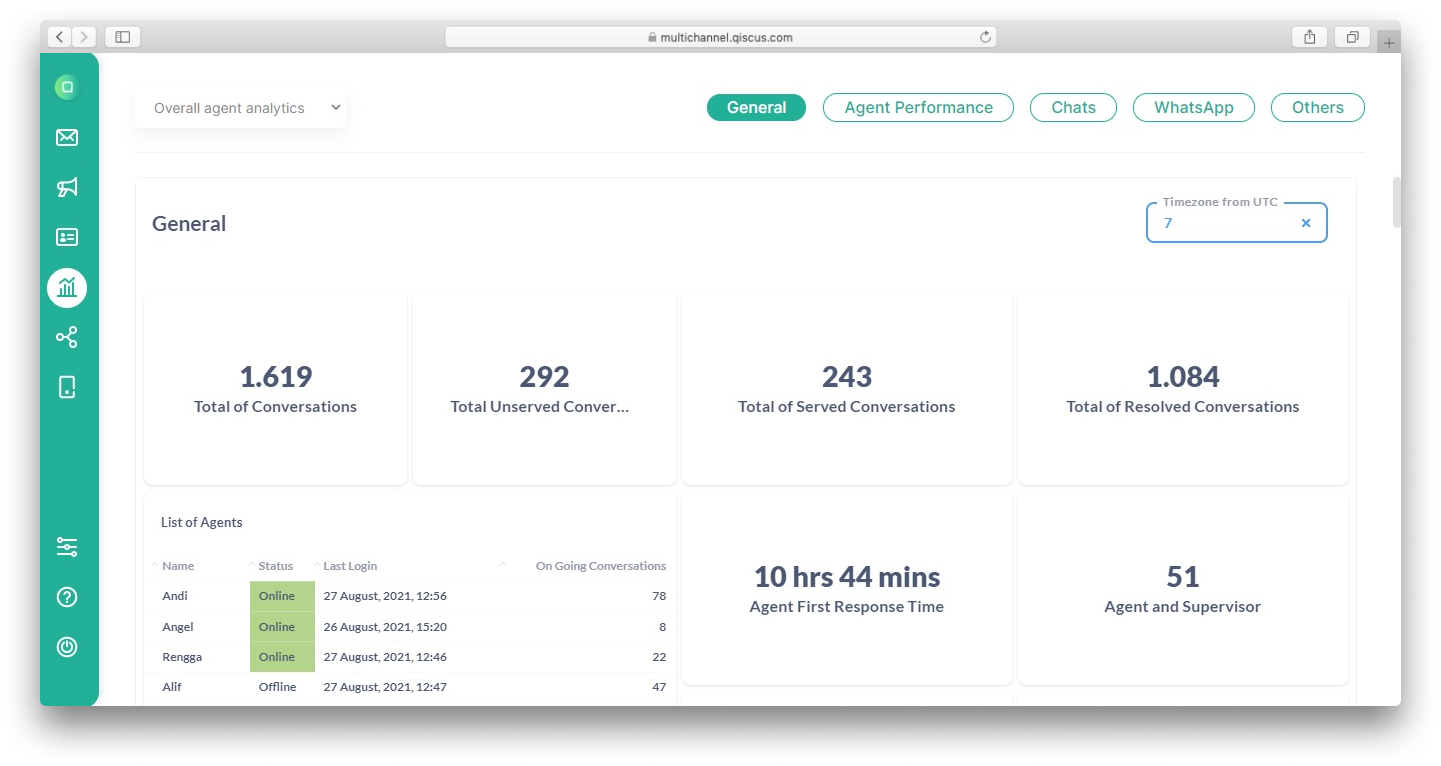Open the settings sliders icon
This screenshot has width=1441, height=766.
(67, 547)
